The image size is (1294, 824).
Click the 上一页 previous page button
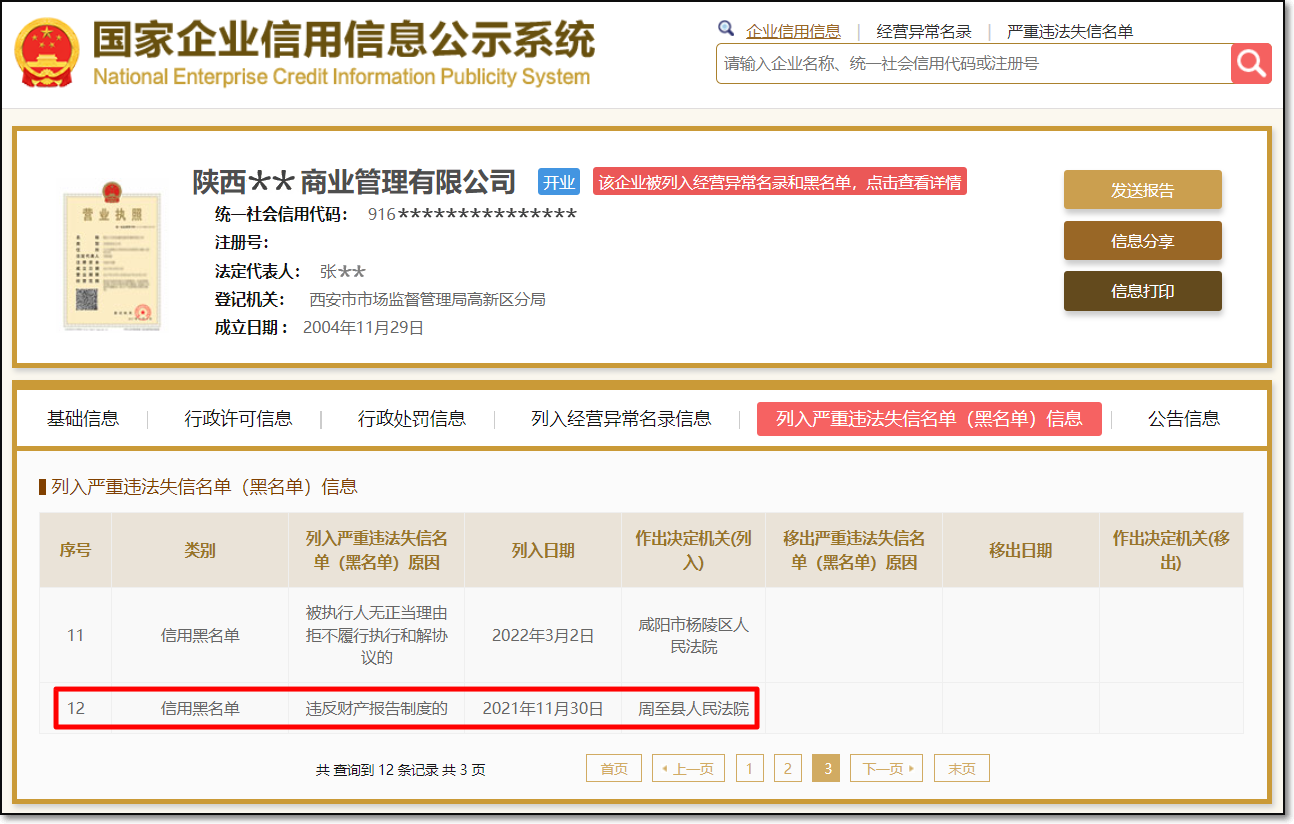point(689,768)
